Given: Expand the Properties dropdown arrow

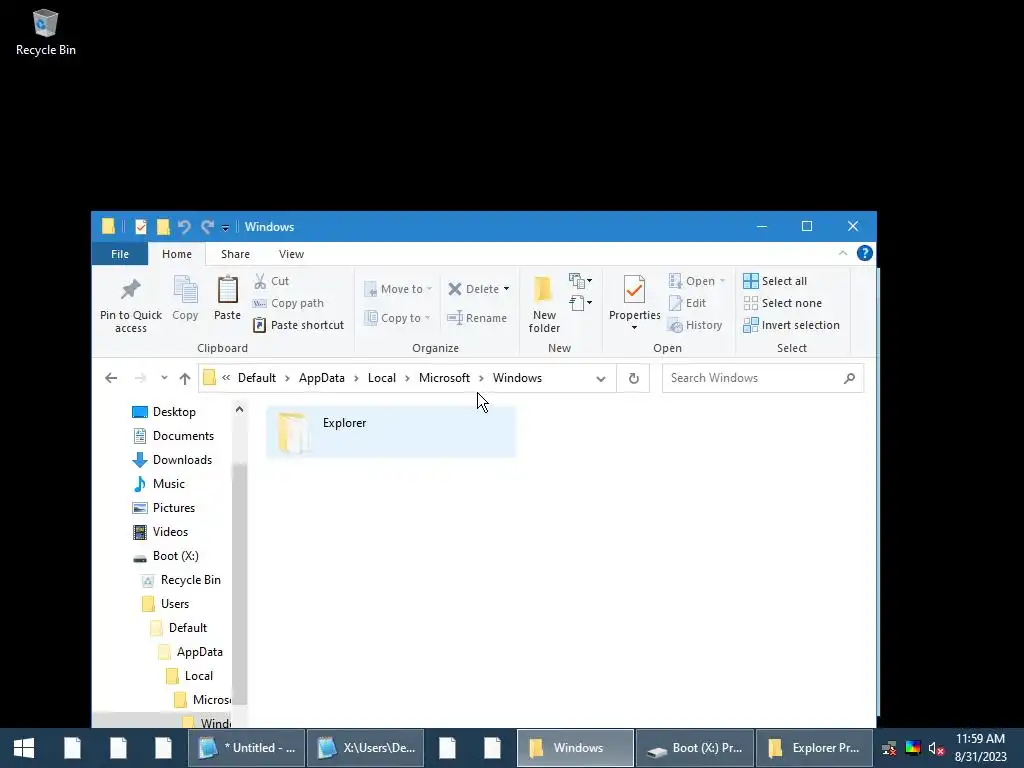Looking at the screenshot, I should click(634, 327).
